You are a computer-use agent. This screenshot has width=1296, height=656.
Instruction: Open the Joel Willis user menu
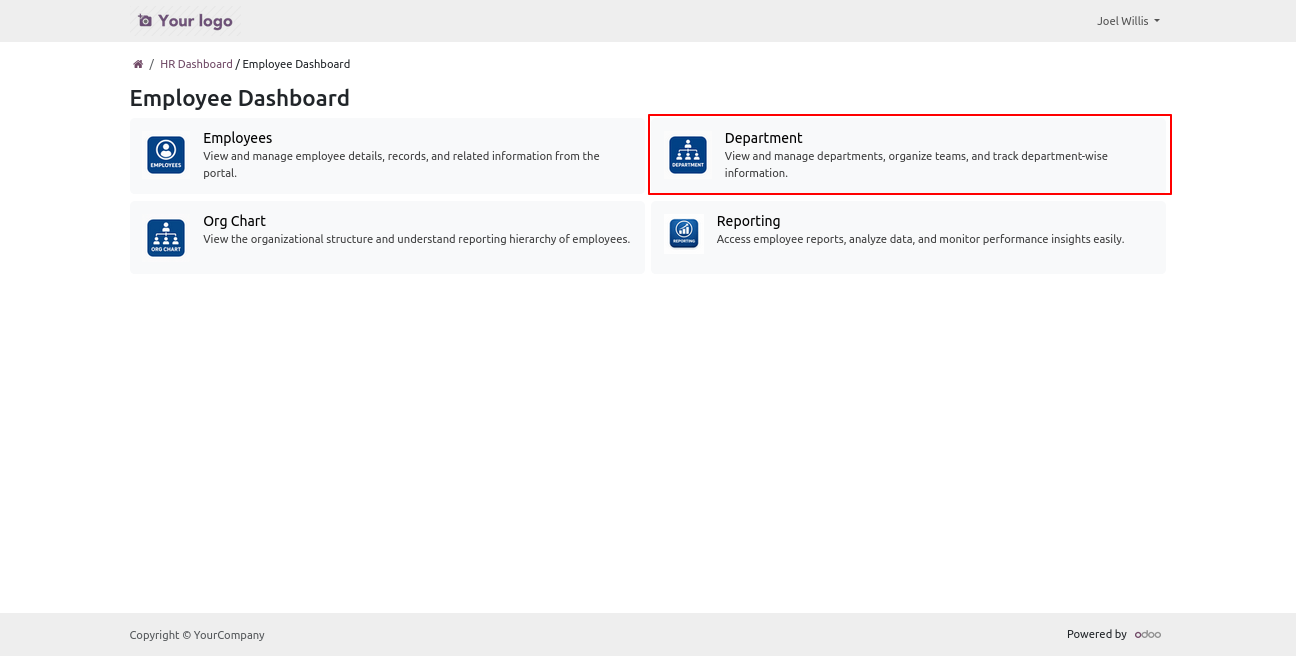point(1122,21)
